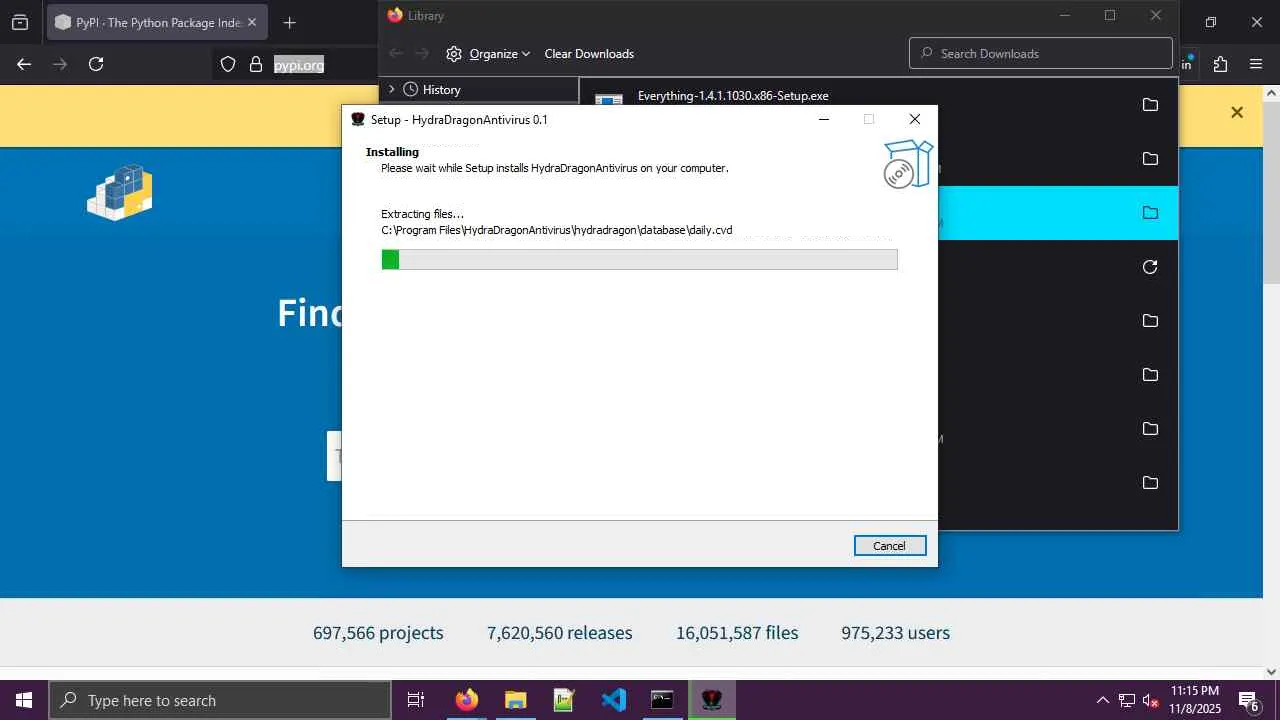Select the PyPI tab in Firefox

pos(156,22)
